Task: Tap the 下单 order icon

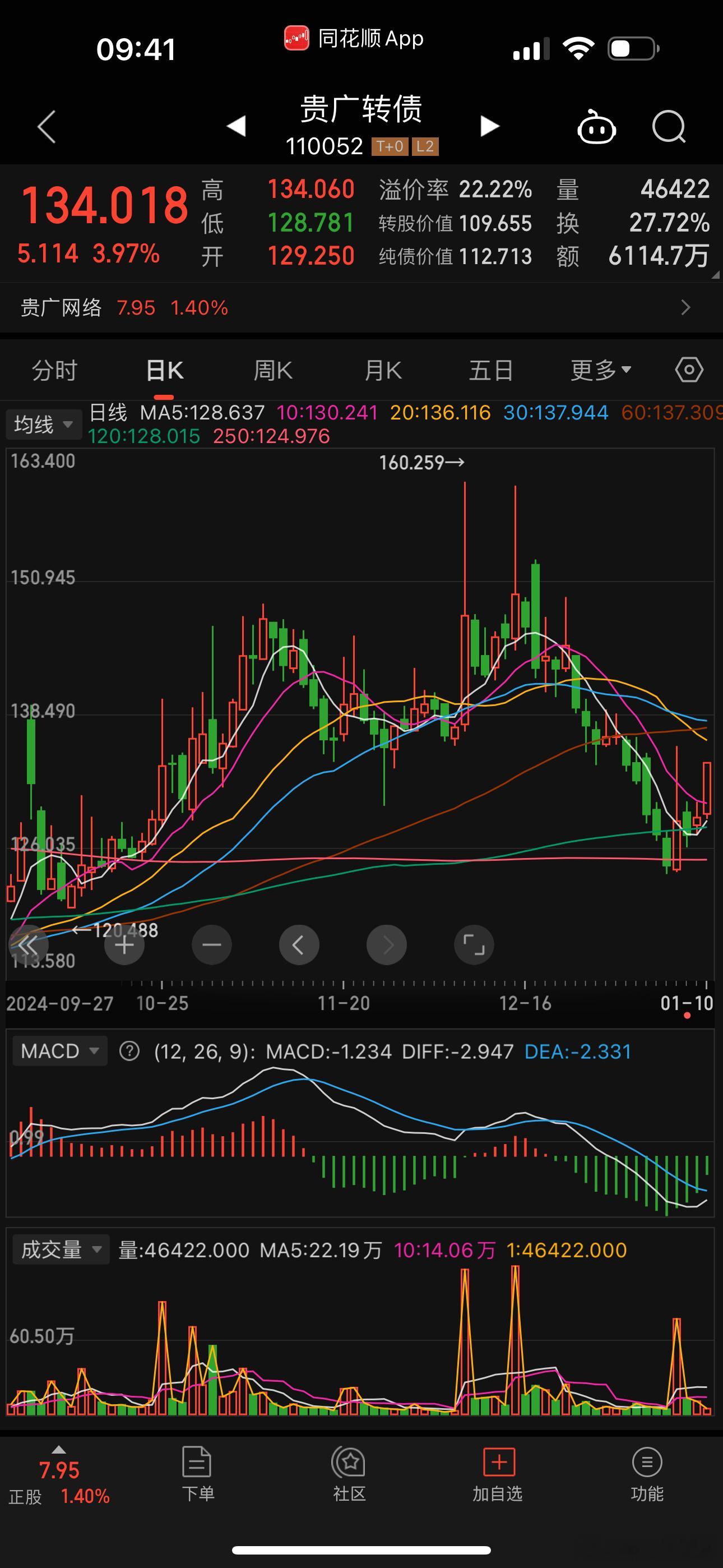Action: pos(197,1474)
